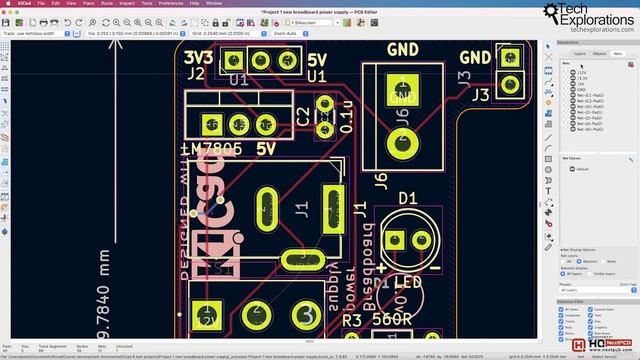Open the Inspect menu
Image resolution: width=640 pixels, height=360 pixels.
coord(127,3)
